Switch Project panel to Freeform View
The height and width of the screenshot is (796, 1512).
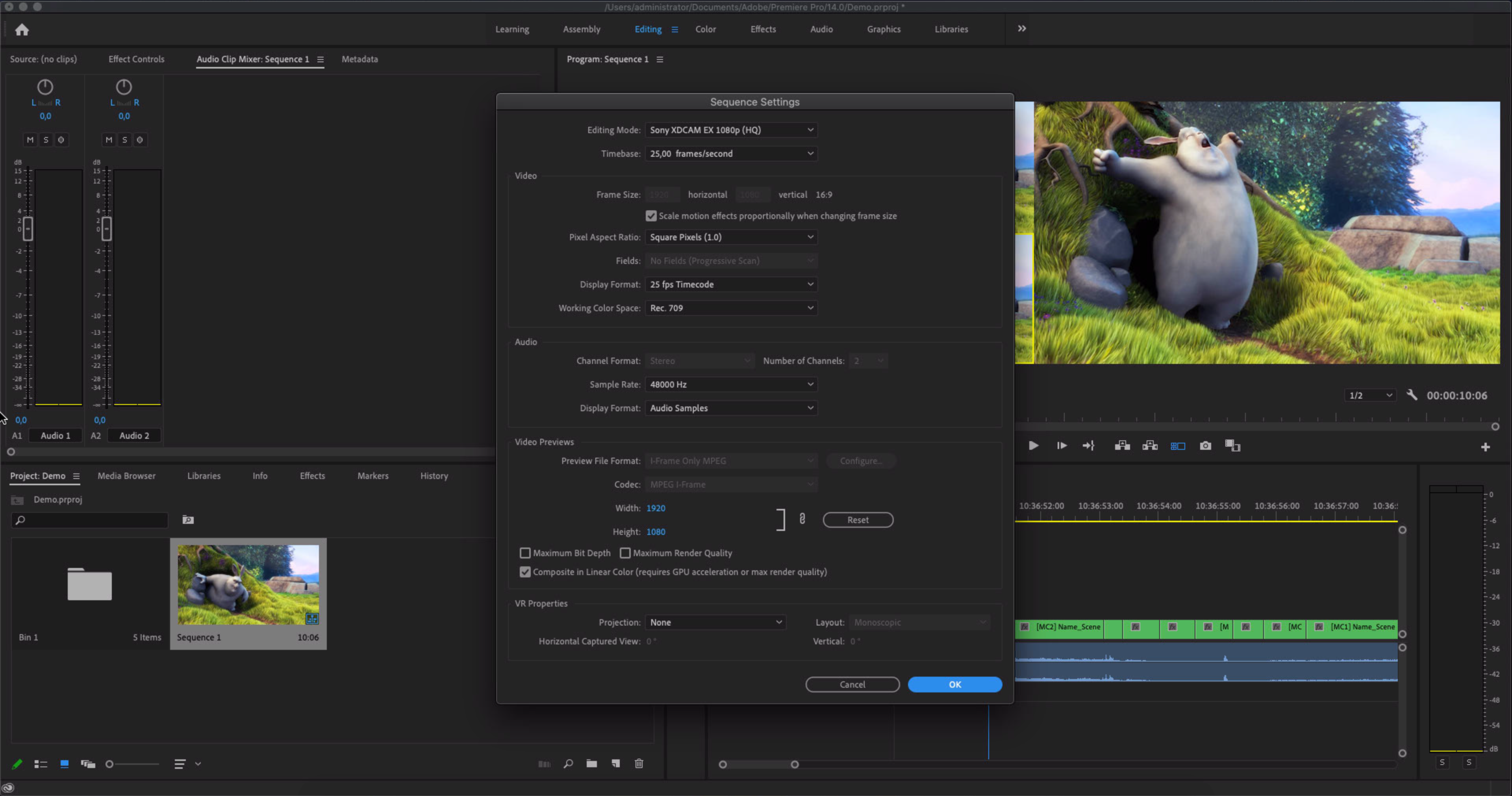(x=88, y=764)
